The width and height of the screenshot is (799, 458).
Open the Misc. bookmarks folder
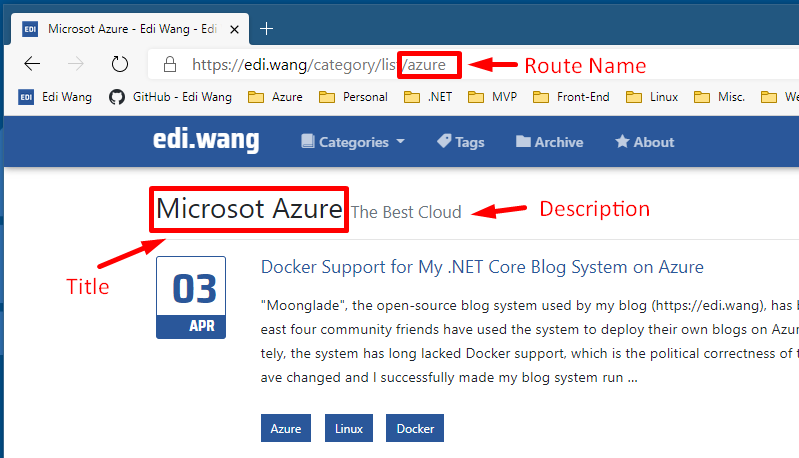[x=720, y=97]
